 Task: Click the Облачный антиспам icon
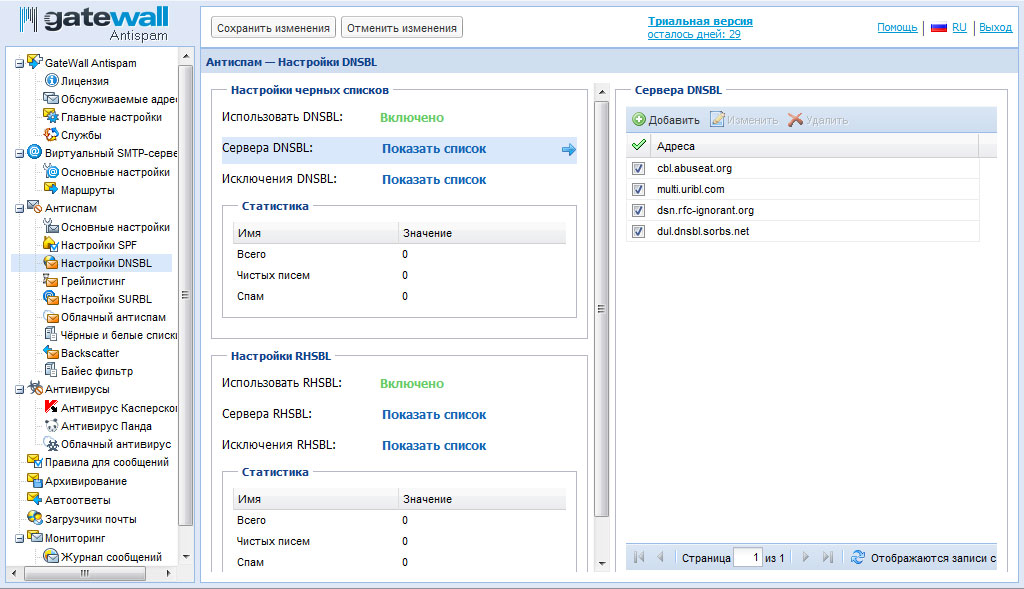(51, 317)
